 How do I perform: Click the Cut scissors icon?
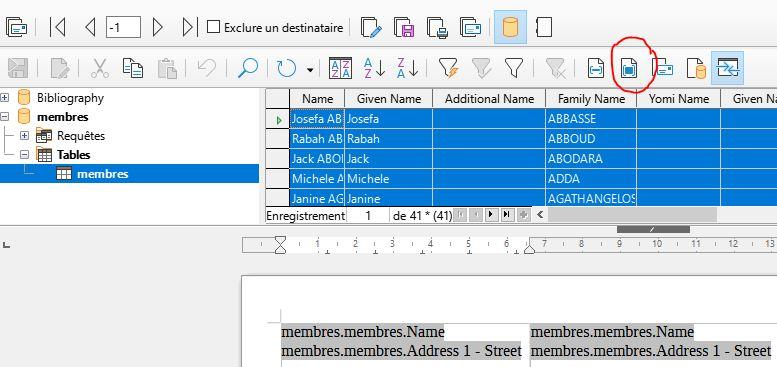(100, 68)
